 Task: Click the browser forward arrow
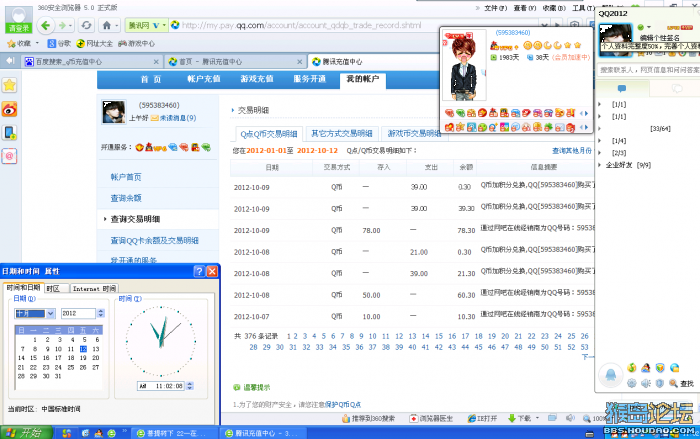[62, 25]
